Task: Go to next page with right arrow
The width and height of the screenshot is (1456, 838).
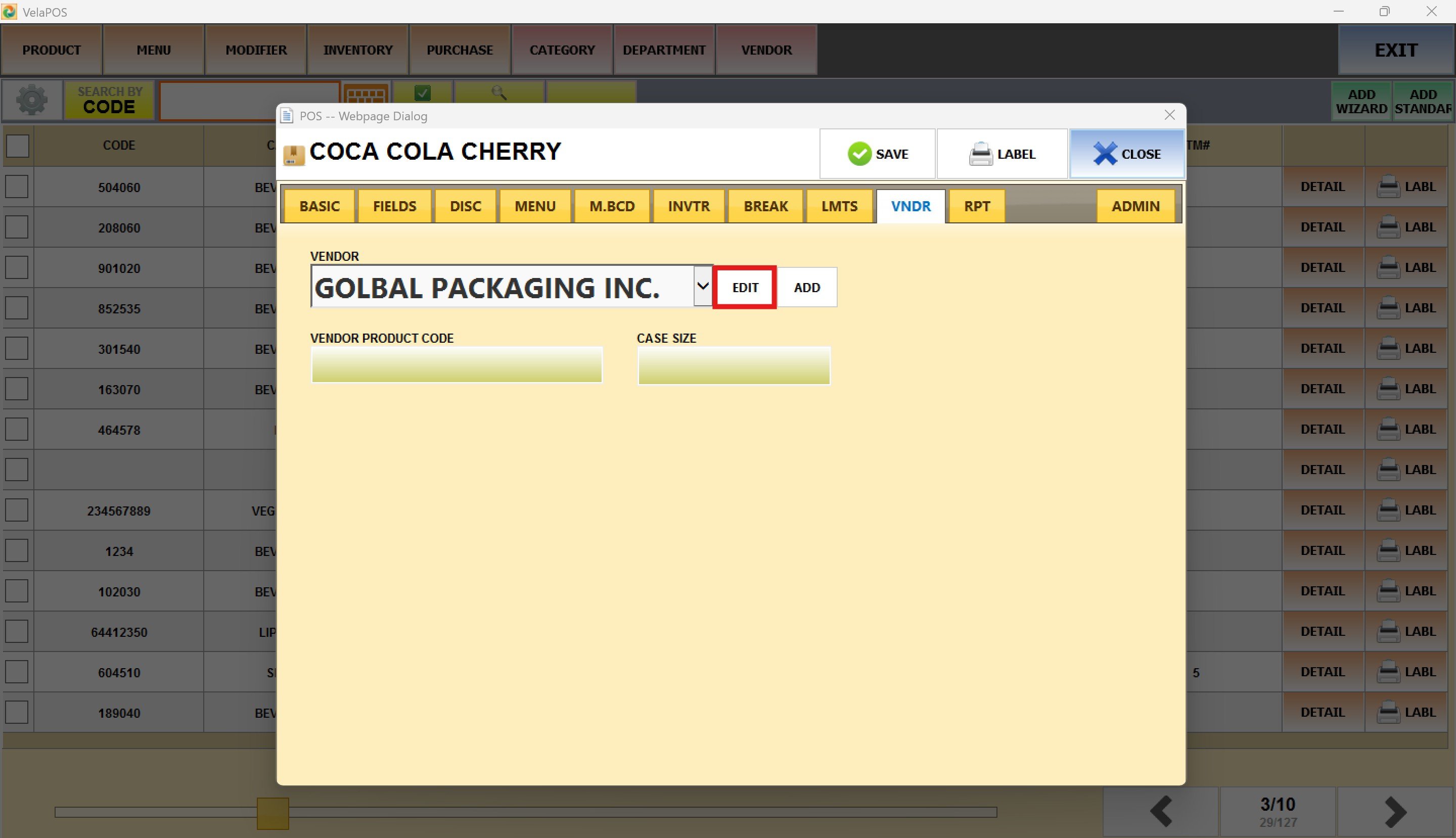Action: (1395, 812)
